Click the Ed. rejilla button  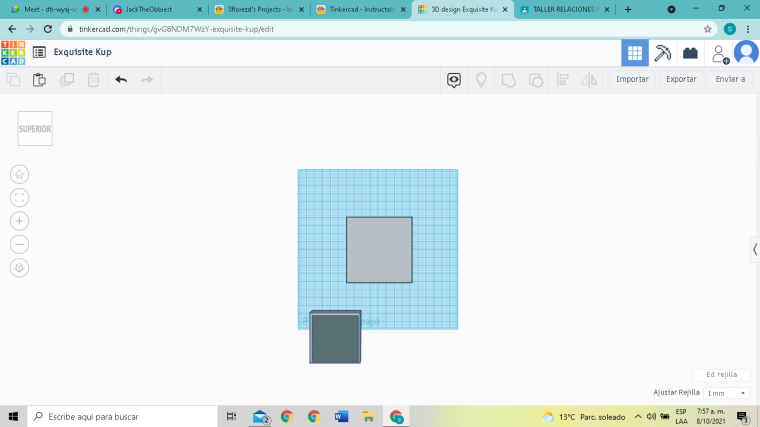(721, 375)
